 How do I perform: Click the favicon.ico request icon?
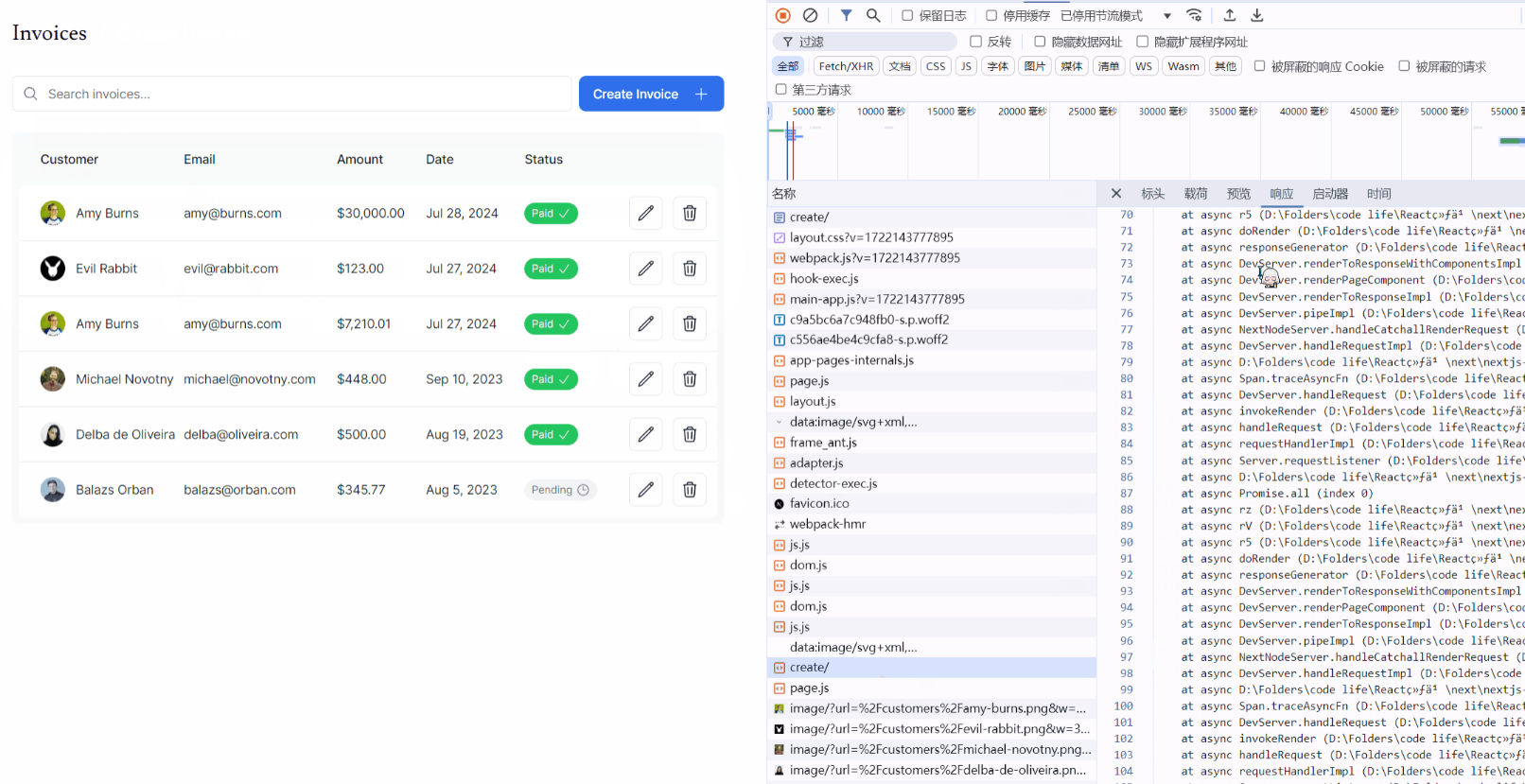pyautogui.click(x=780, y=504)
